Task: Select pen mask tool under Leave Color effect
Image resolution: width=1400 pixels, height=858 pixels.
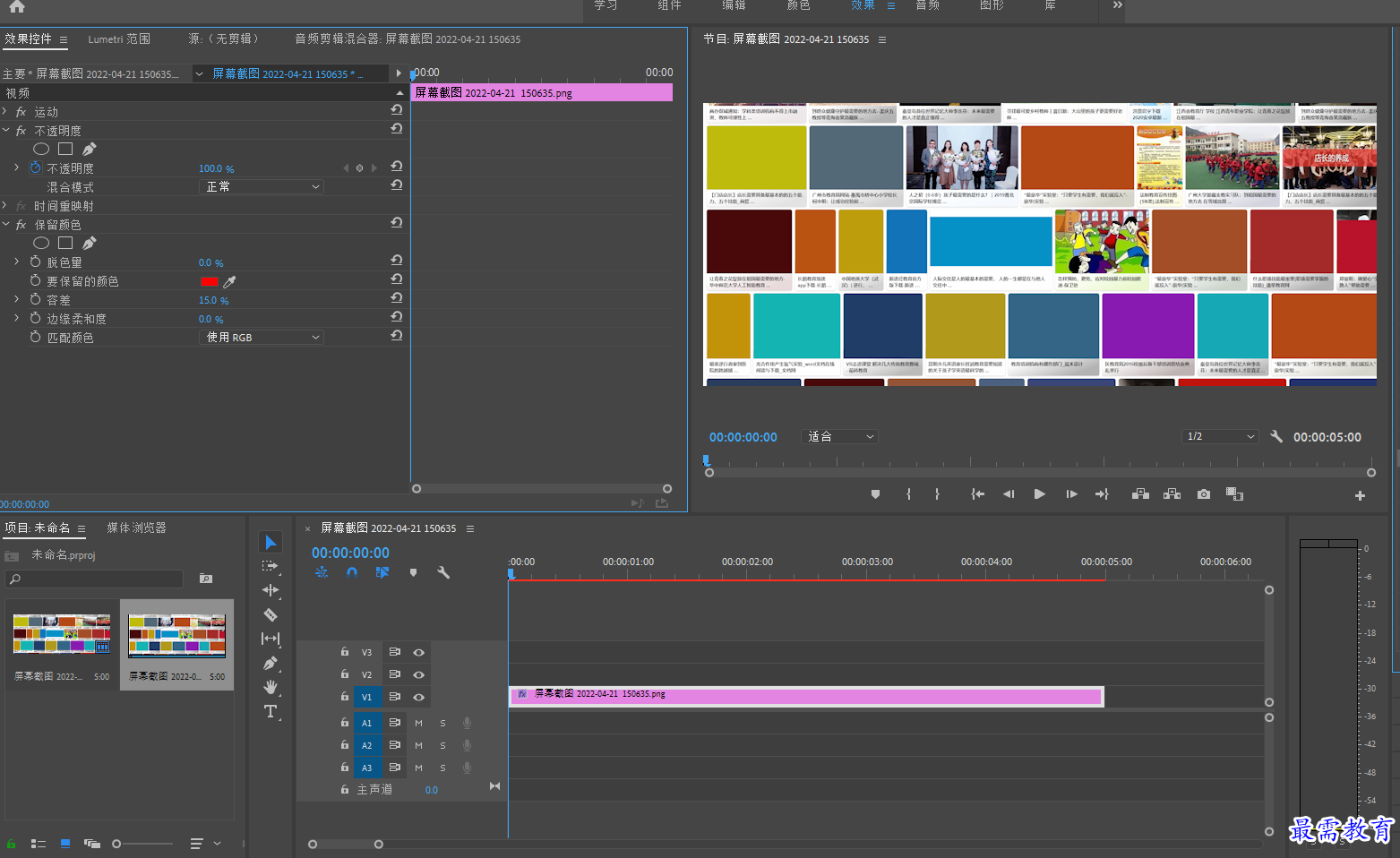Action: click(90, 243)
